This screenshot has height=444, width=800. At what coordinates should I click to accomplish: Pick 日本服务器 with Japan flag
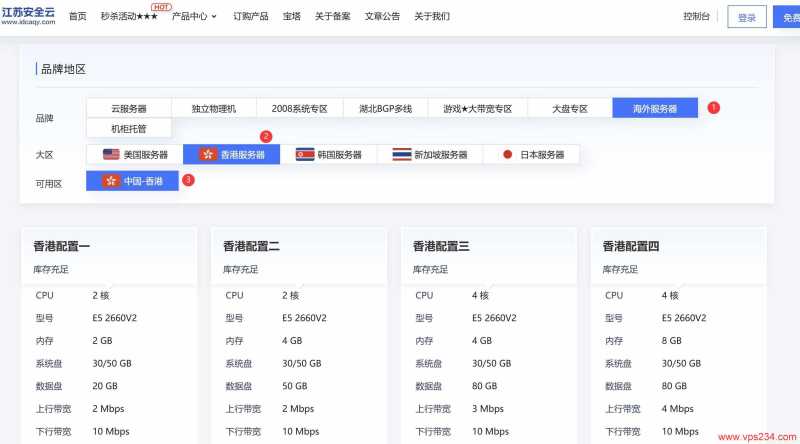(x=533, y=155)
